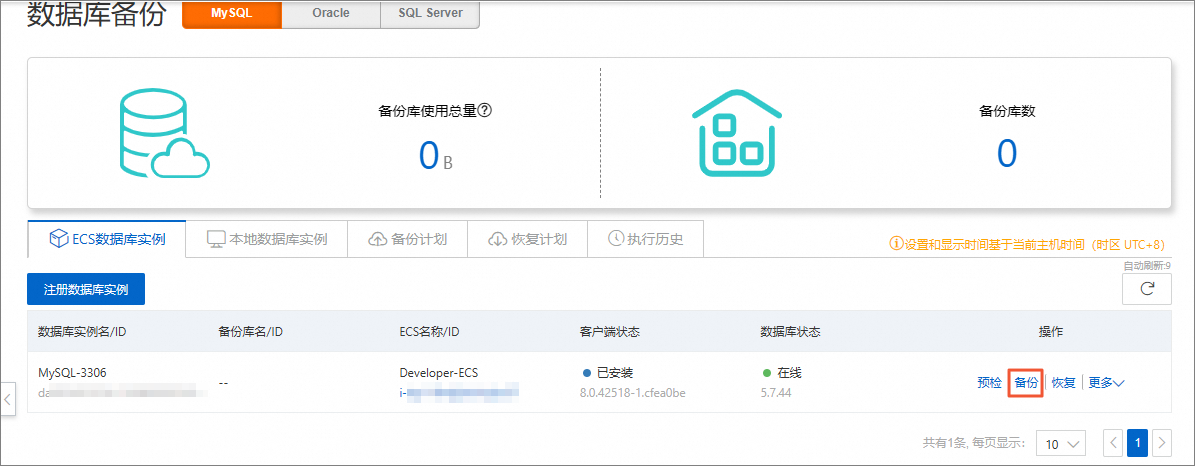Viewport: 1195px width, 466px height.
Task: Click the 客户端状态 column header
Action: [x=610, y=332]
